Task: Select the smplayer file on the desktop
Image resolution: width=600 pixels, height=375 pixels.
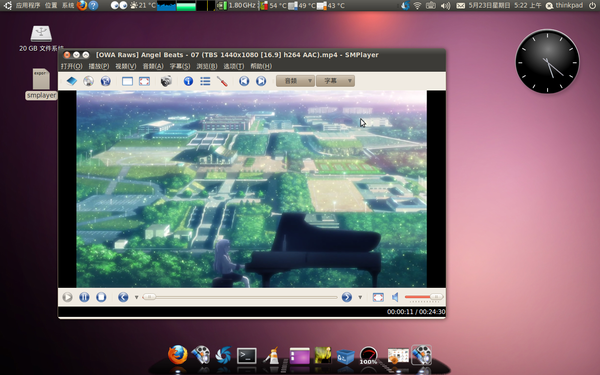Action: coord(41,84)
